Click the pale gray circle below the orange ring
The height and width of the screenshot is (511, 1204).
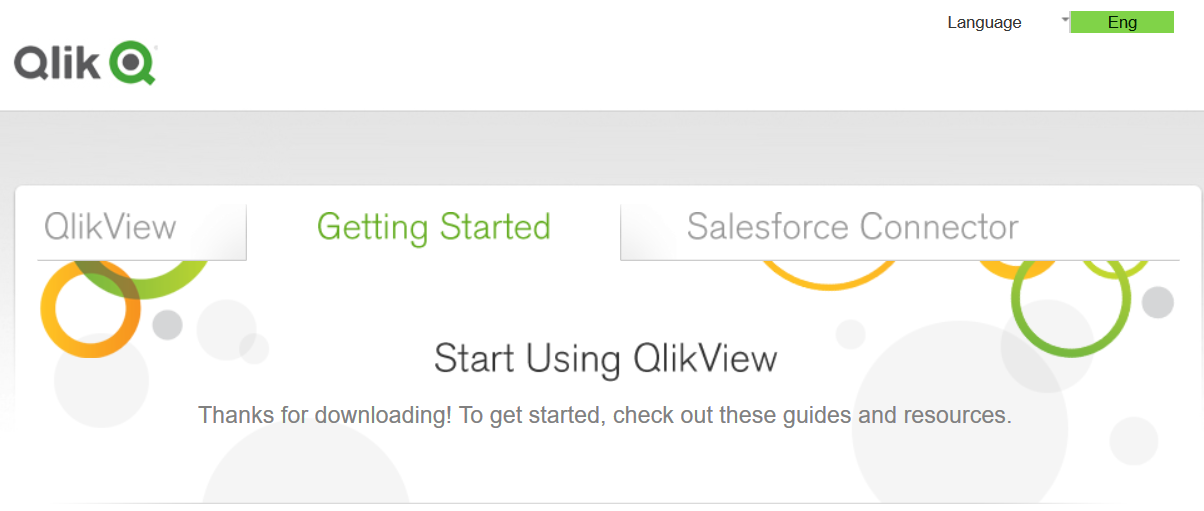pos(101,381)
